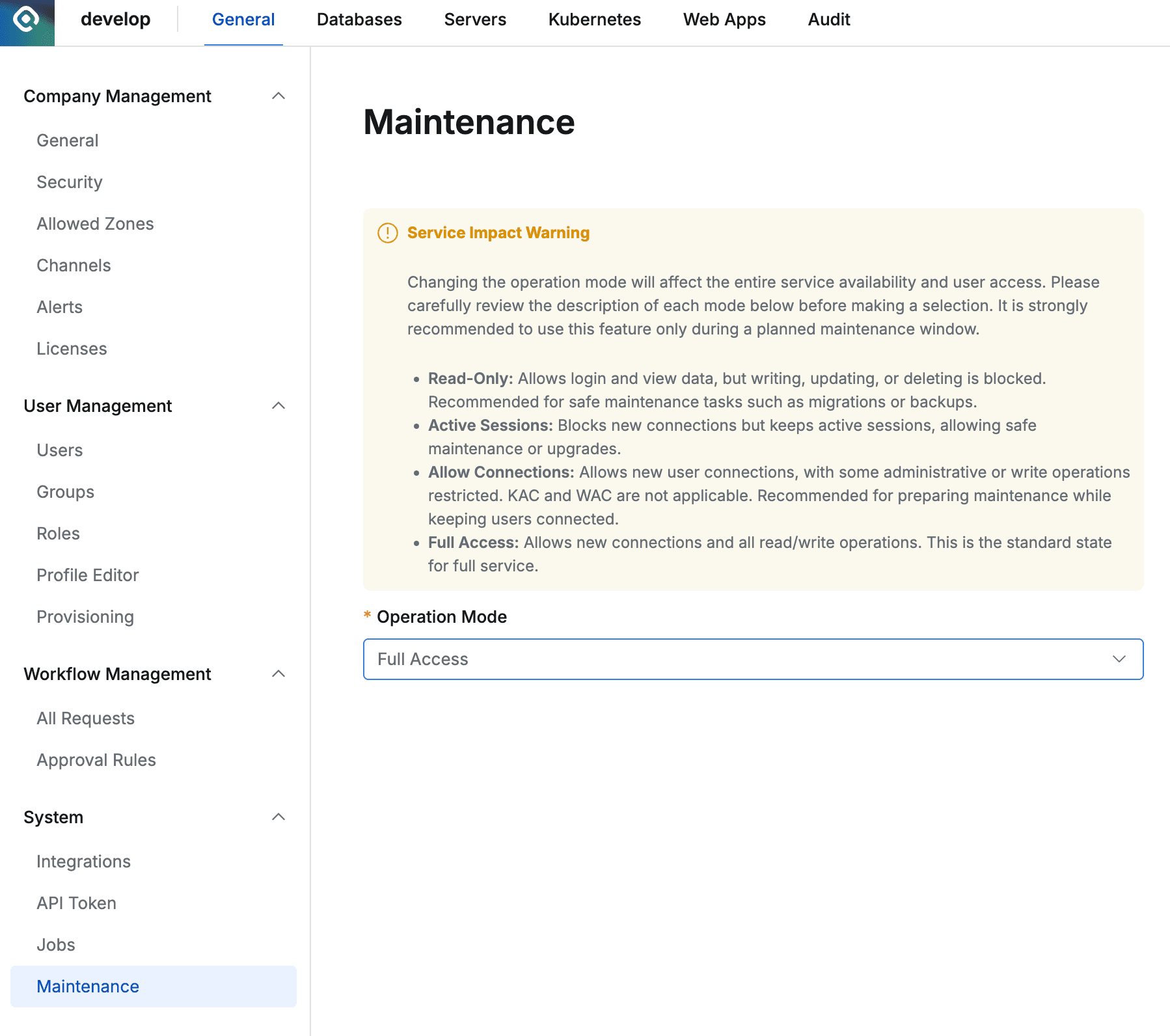Click the Service Impact Warning alert icon
The height and width of the screenshot is (1036, 1170).
coord(387,233)
